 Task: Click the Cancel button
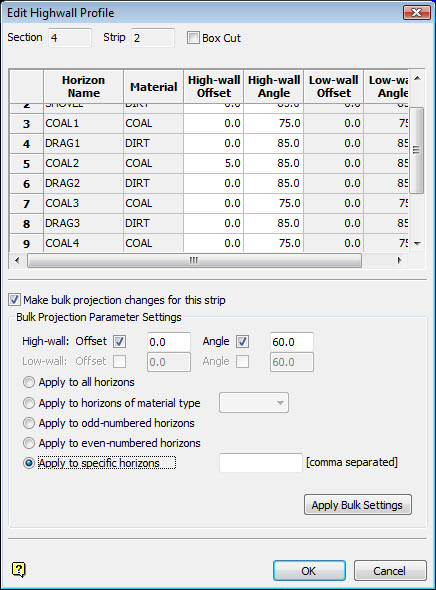tap(390, 571)
